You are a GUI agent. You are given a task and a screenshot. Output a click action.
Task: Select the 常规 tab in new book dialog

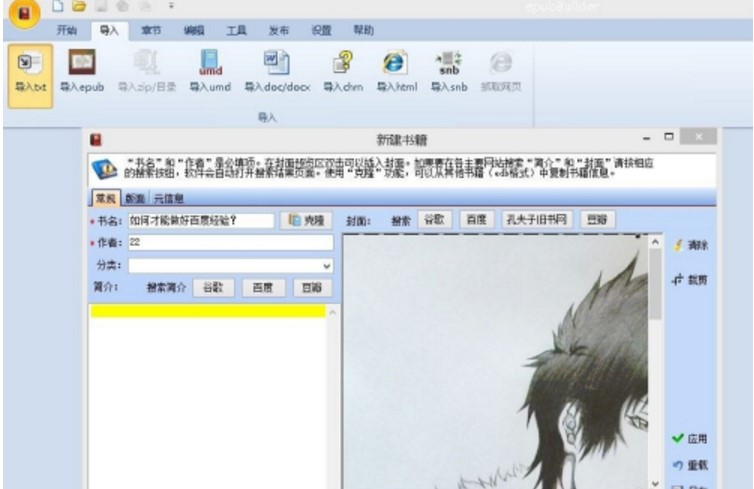(x=106, y=198)
